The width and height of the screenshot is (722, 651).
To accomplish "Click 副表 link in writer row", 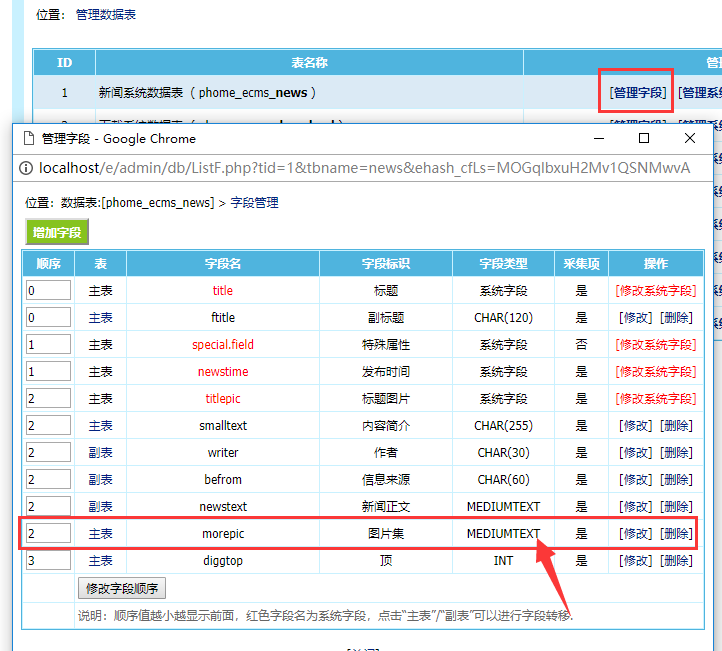I will point(100,453).
